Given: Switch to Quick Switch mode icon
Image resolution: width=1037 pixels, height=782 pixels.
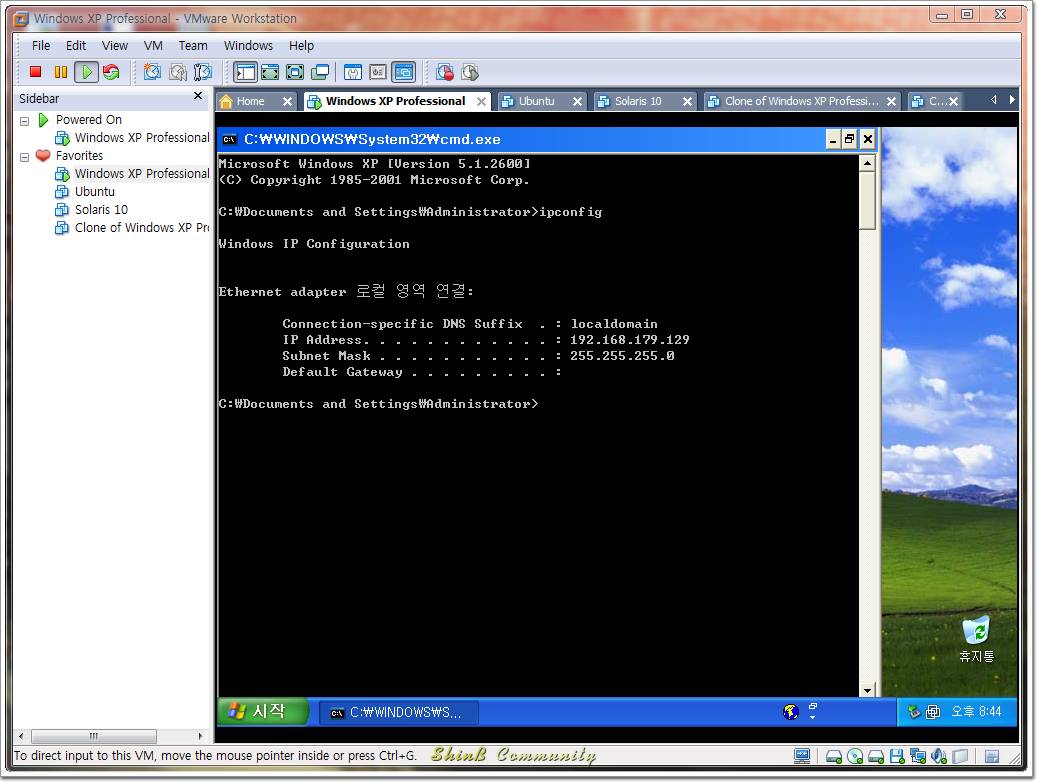Looking at the screenshot, I should (270, 71).
